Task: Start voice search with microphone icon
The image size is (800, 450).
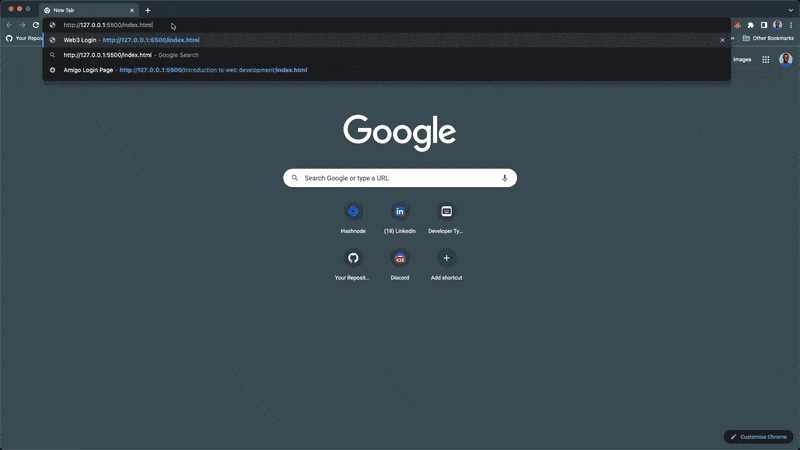Action: pos(504,178)
